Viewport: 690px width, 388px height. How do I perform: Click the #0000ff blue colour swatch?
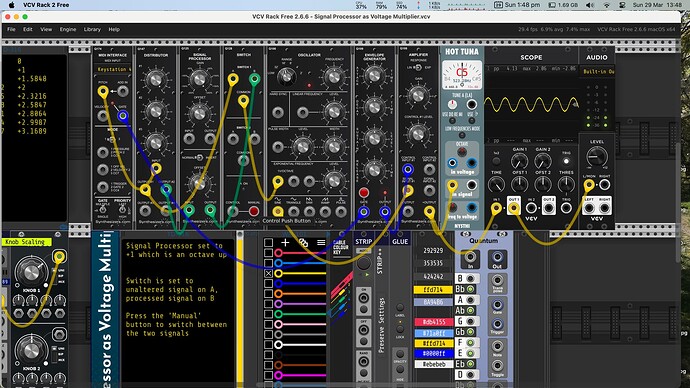(433, 354)
